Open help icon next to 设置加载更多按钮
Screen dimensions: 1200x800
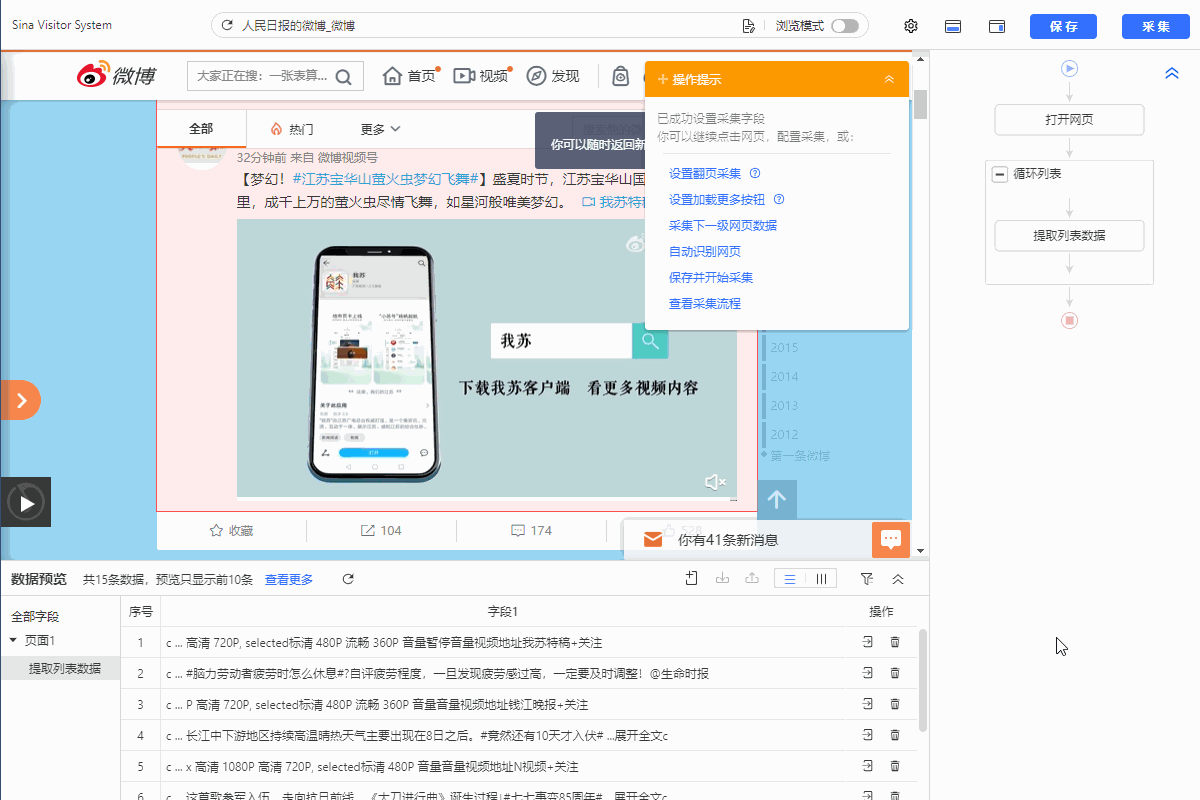(779, 199)
